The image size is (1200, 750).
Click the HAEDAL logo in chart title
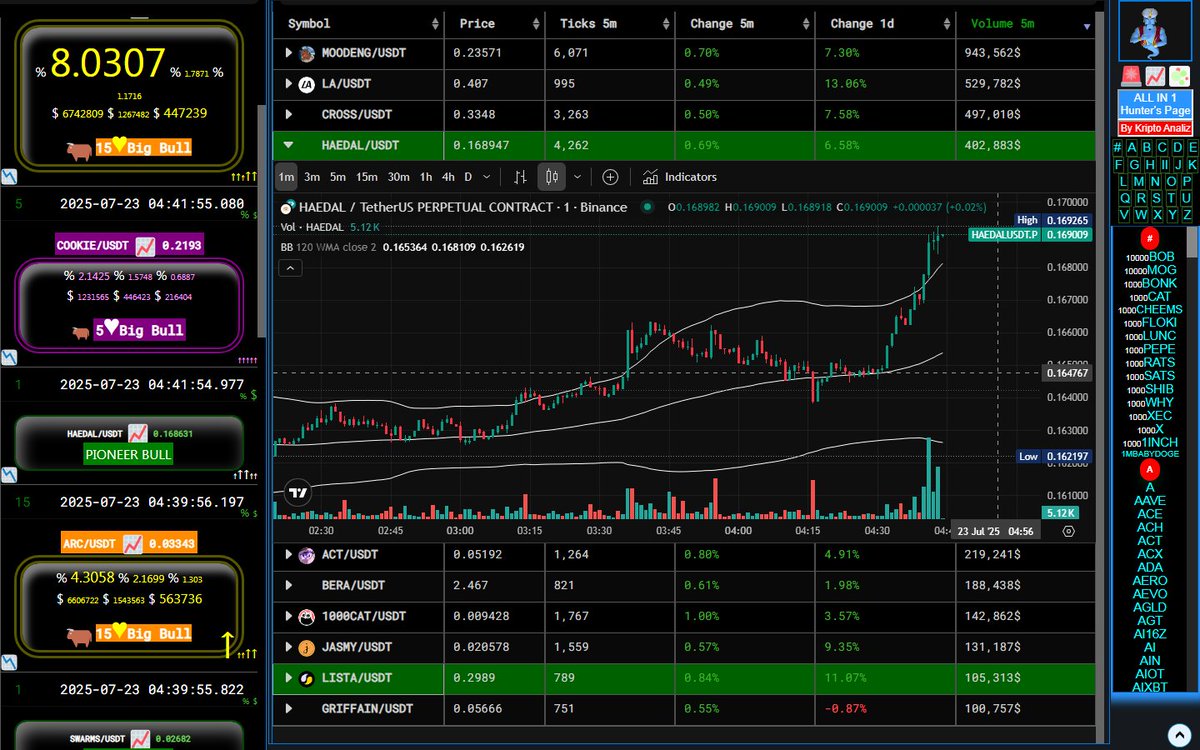(x=288, y=207)
